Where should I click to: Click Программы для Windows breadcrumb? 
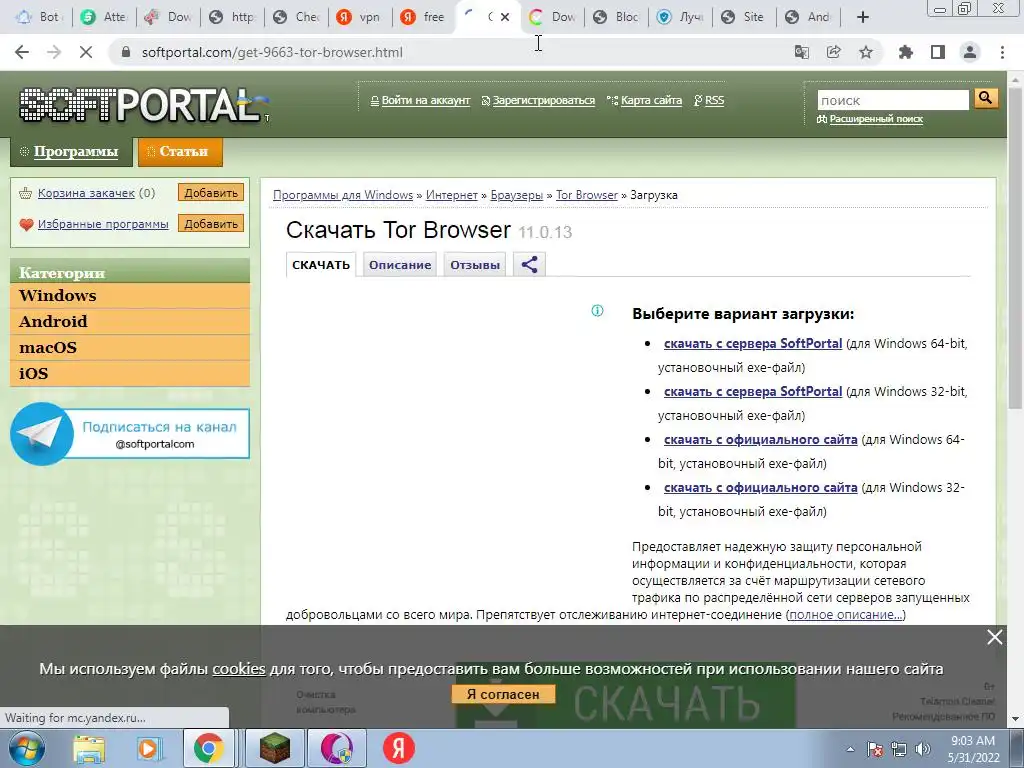[343, 195]
